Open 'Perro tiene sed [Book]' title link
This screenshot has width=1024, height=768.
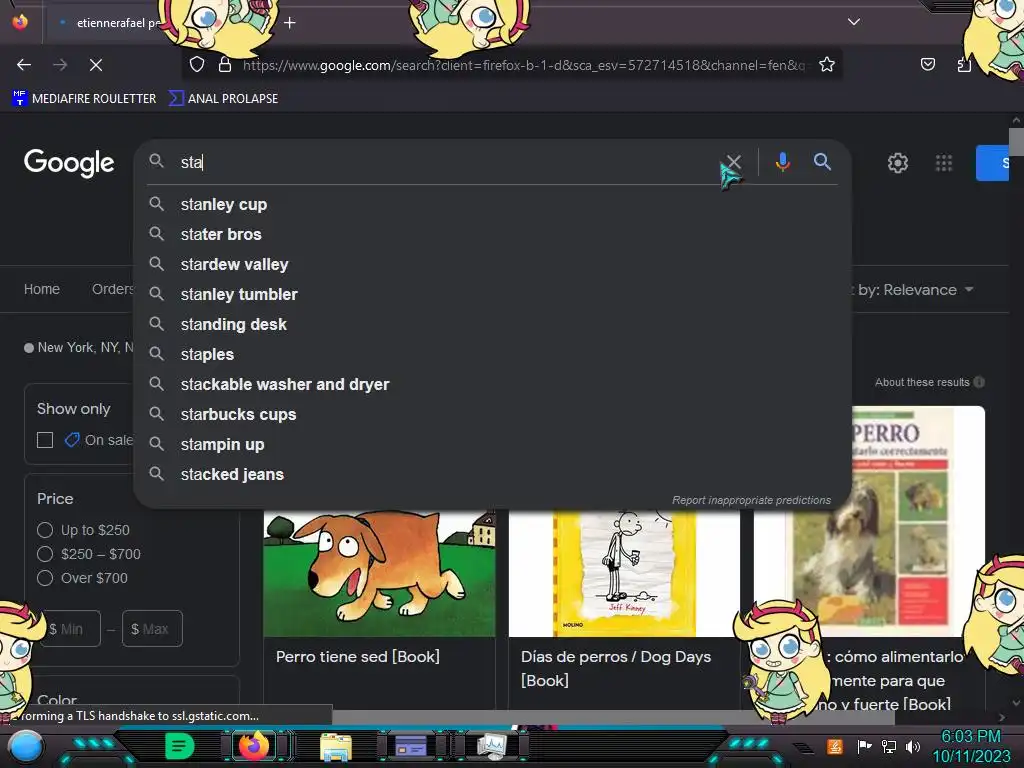(358, 657)
